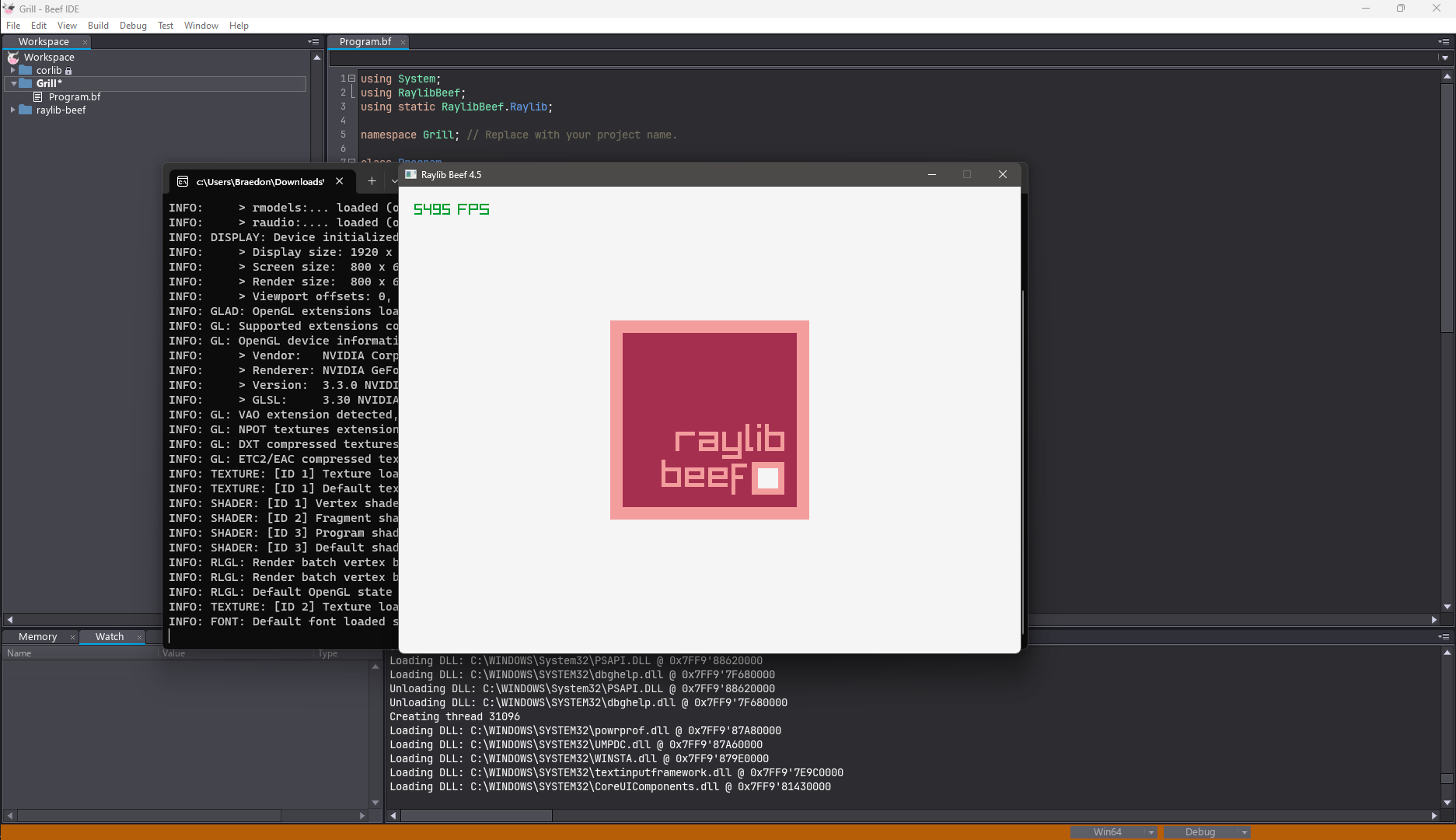
Task: Select the Grill* project row
Action: [156, 83]
